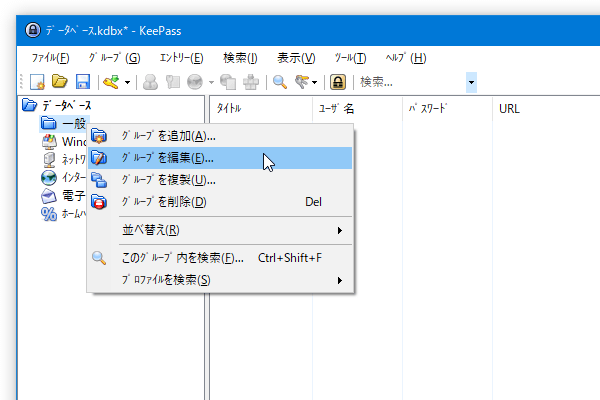Expand the プロファイルを検索(S) submenu
600x400 pixels.
tap(220, 280)
